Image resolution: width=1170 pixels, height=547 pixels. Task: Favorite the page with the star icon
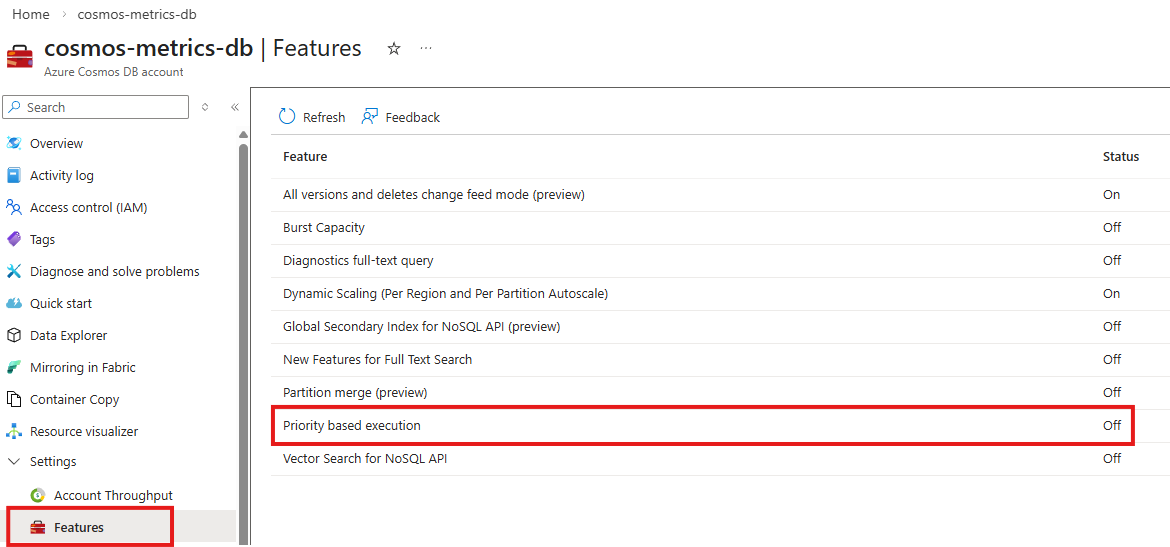pos(394,49)
